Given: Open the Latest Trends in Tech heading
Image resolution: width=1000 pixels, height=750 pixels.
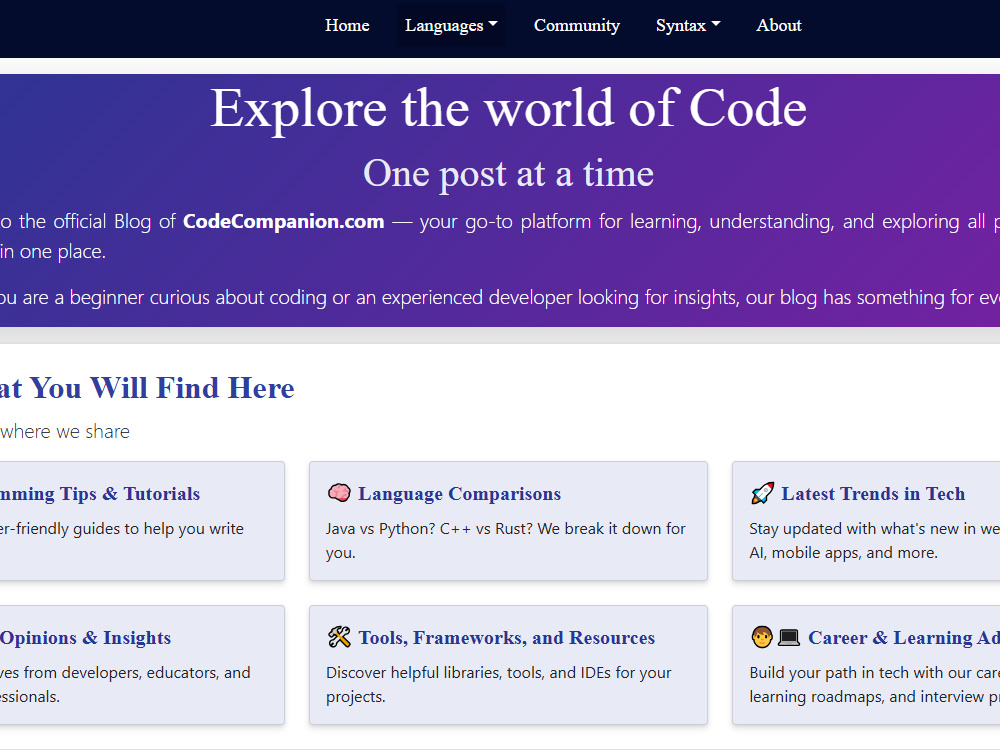Looking at the screenshot, I should (873, 494).
